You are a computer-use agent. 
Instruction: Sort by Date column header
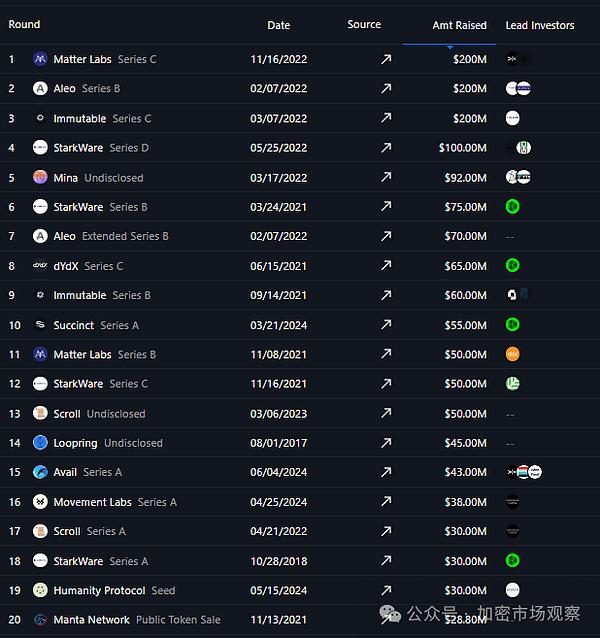pyautogui.click(x=279, y=25)
